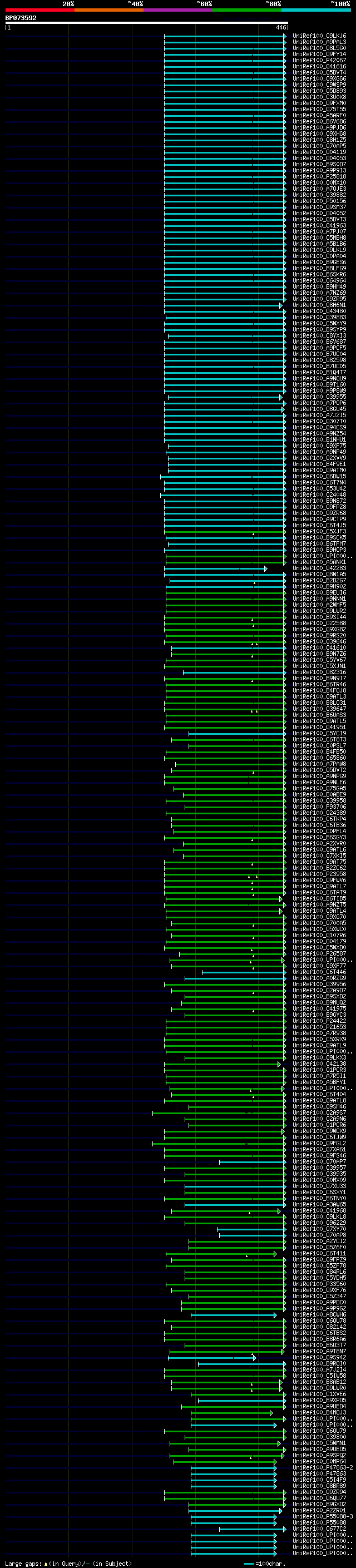The image size is (356, 1568).
Task: Open hit UniRef100_P21653
Action: pyautogui.click(x=319, y=1027)
